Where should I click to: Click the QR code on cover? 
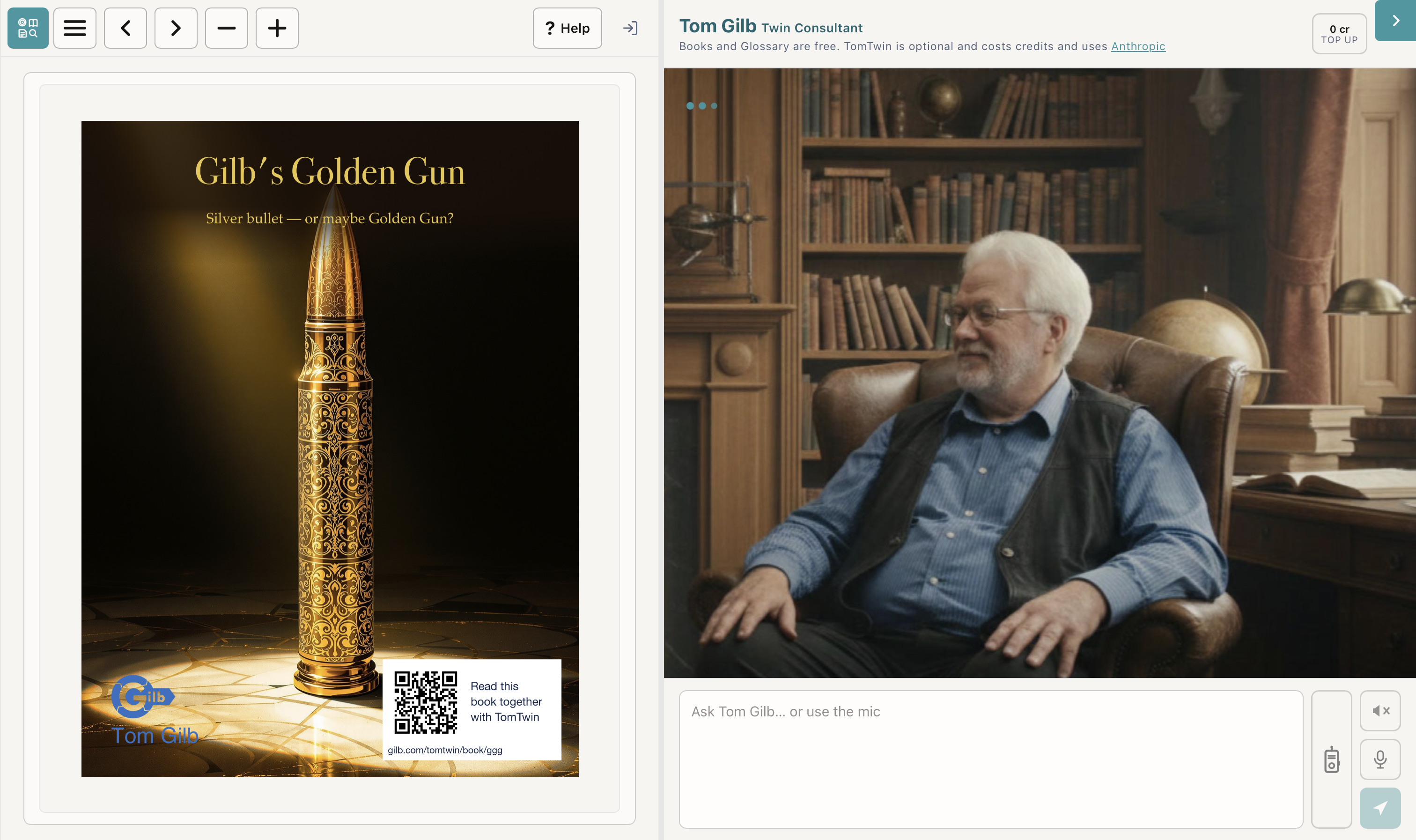tap(426, 702)
